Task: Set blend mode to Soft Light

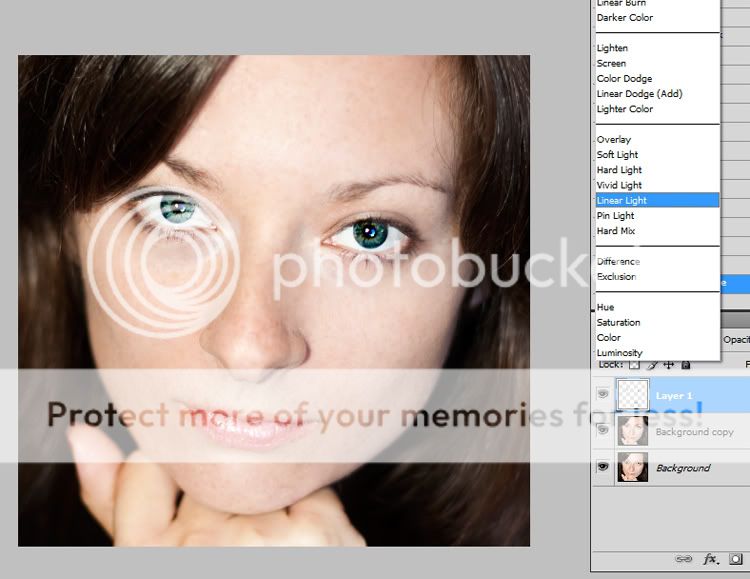Action: tap(618, 155)
